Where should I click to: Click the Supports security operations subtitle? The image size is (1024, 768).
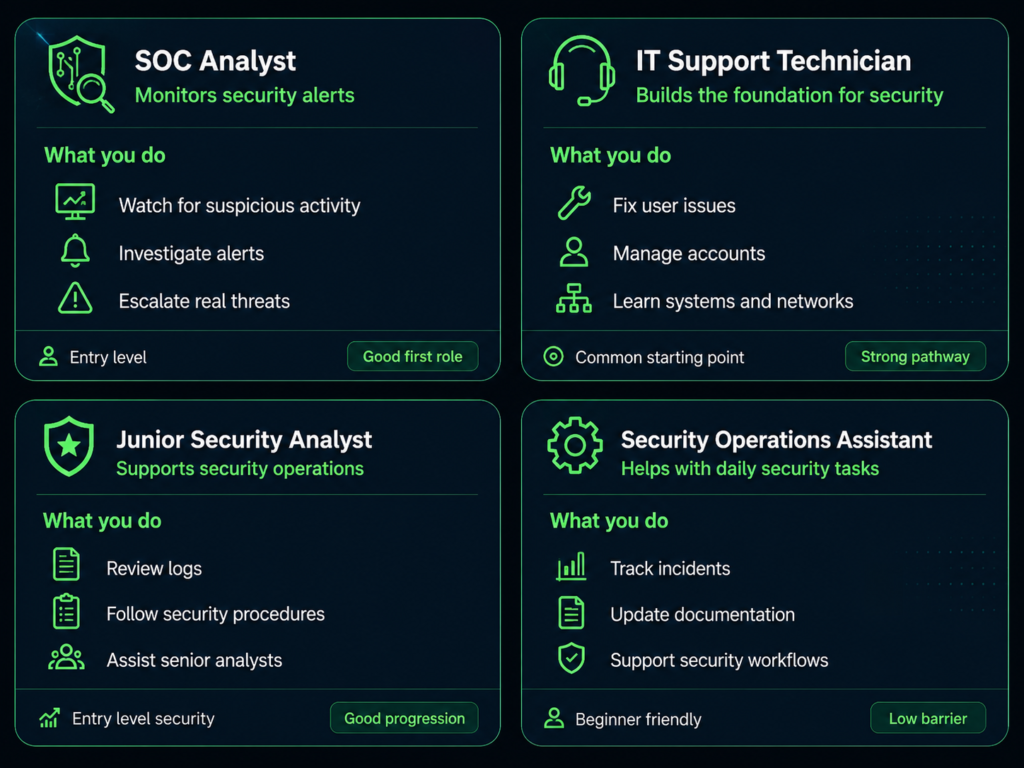click(x=240, y=469)
